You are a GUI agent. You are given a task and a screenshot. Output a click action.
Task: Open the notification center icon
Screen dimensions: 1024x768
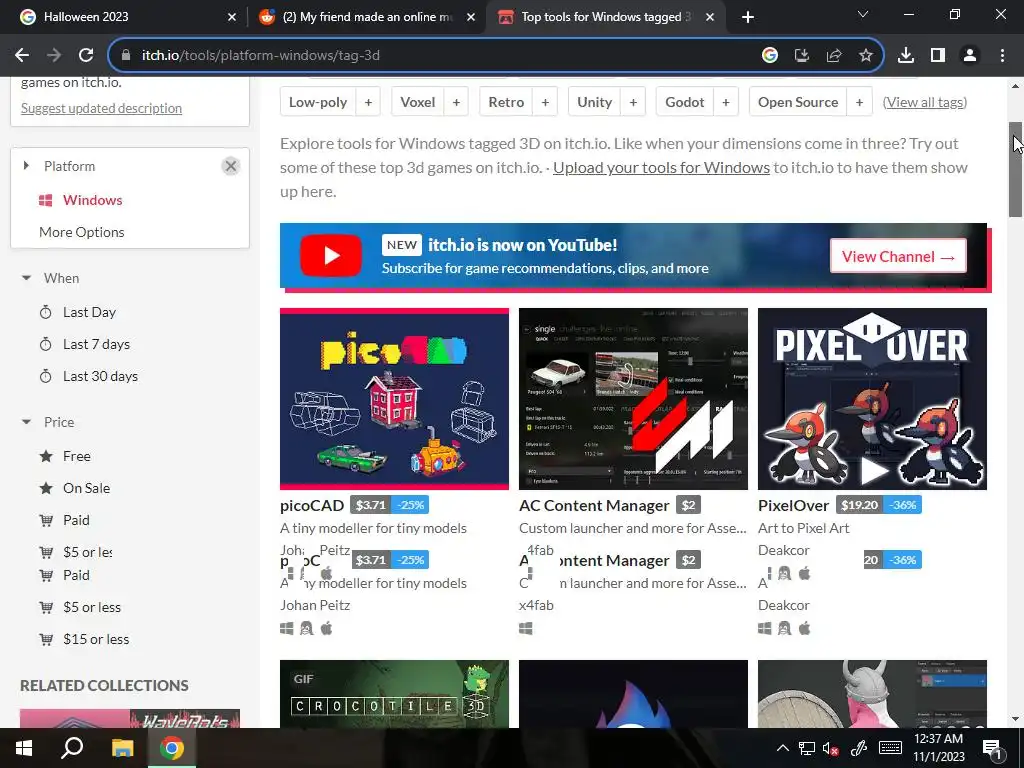click(992, 748)
